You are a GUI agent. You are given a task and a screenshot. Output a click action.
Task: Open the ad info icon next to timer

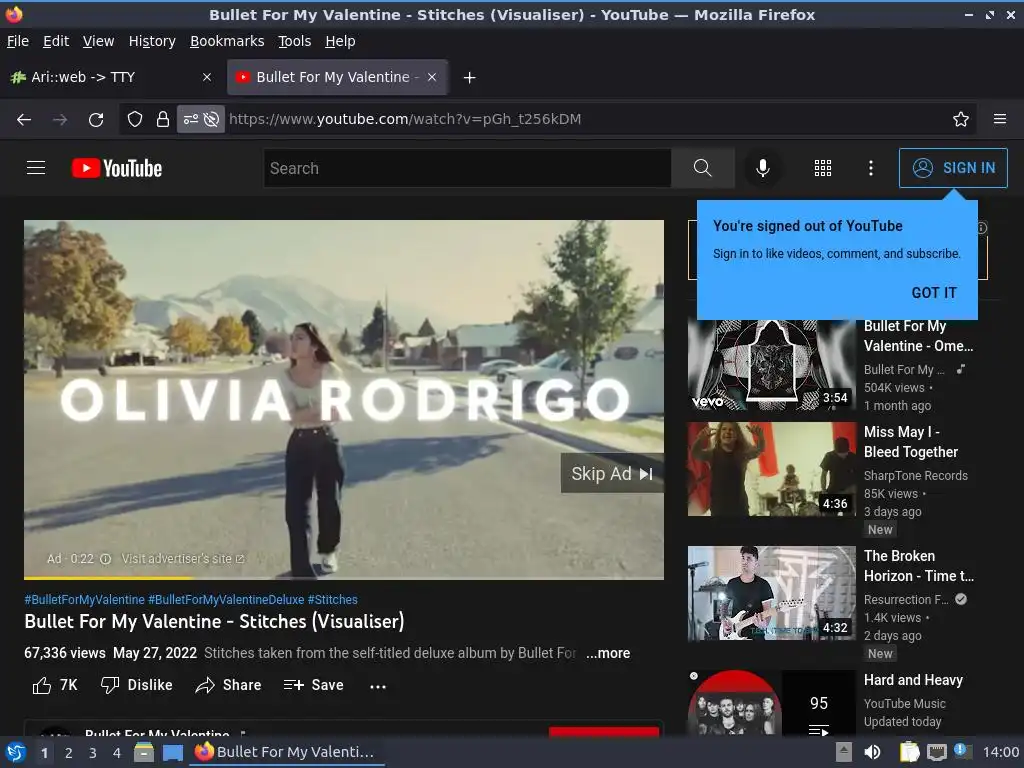106,559
